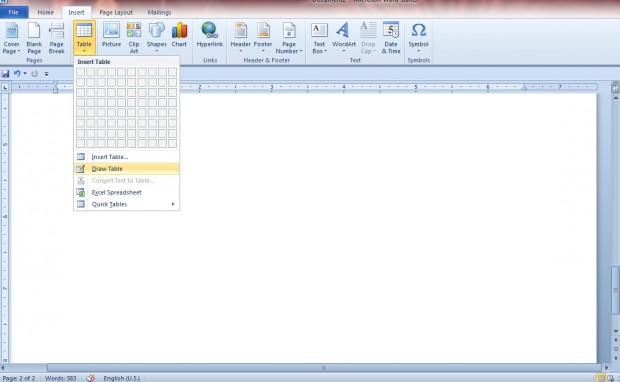Undo the last action

17,74
